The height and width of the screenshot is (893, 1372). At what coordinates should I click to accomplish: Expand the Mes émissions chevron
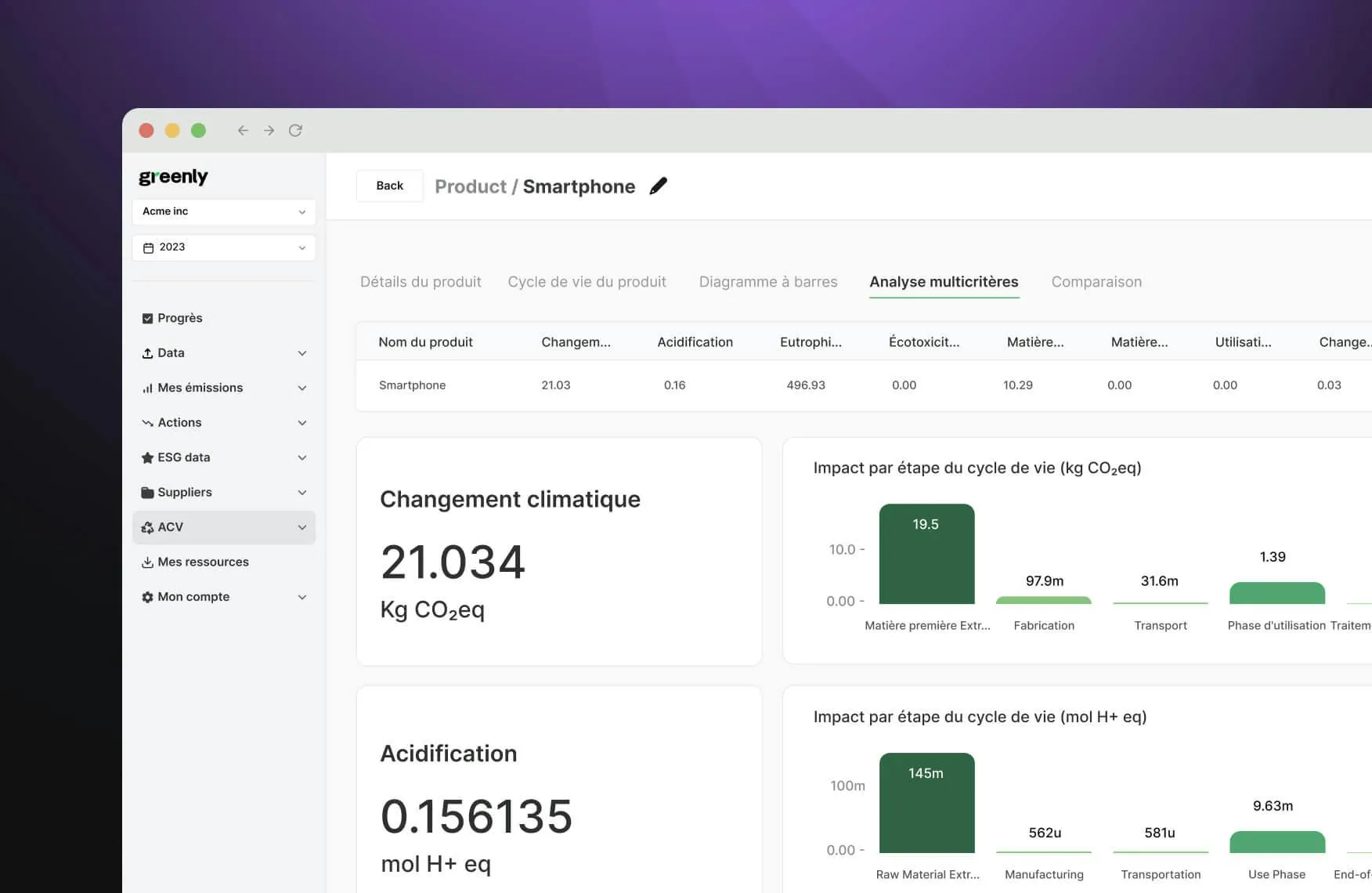(302, 388)
